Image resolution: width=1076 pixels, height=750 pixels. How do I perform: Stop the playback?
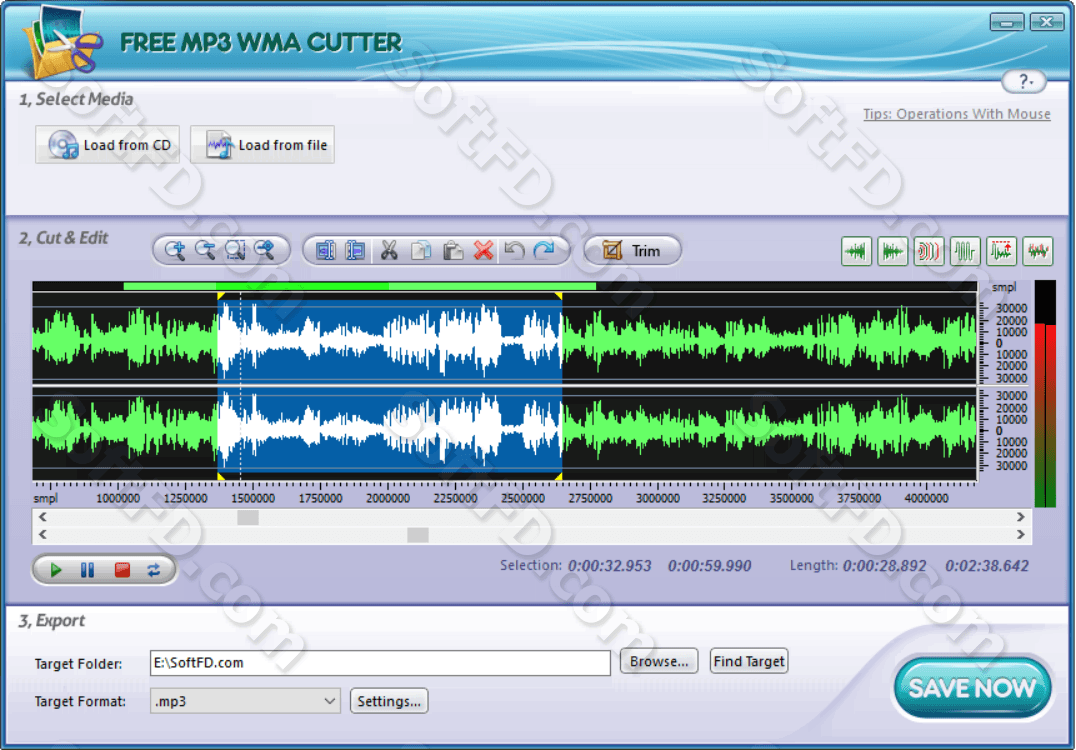[122, 570]
